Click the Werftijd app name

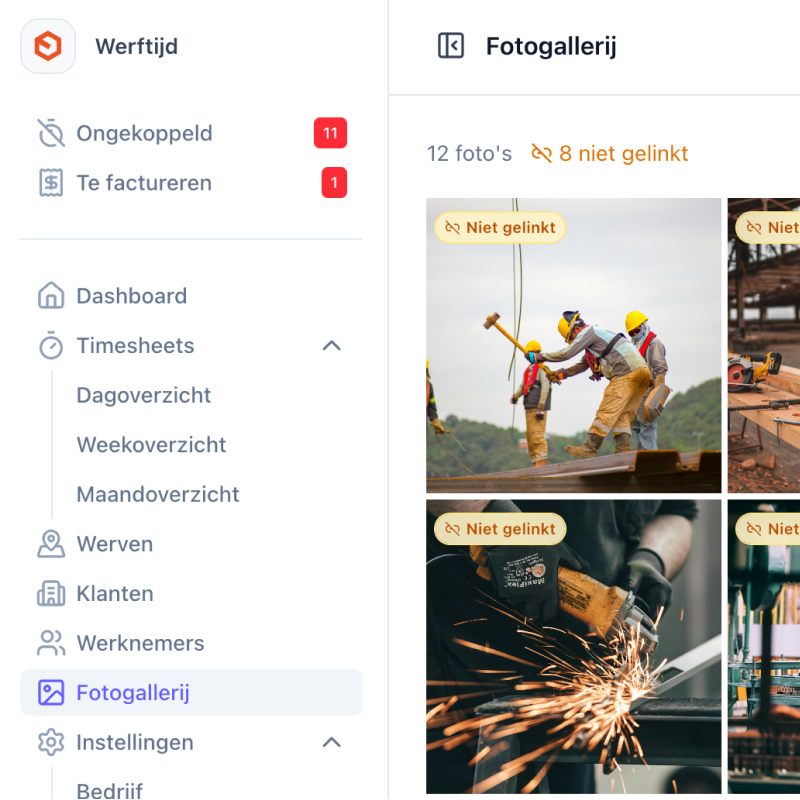137,46
